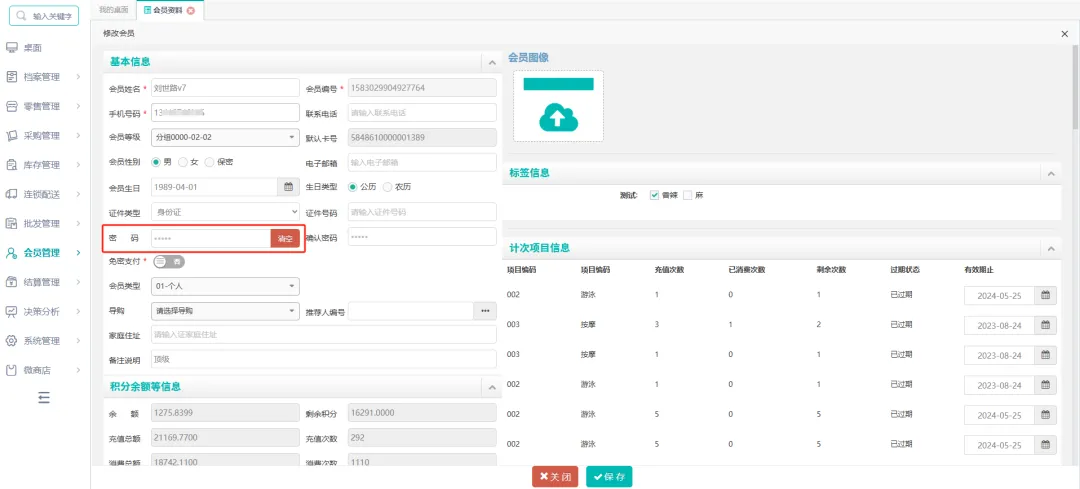Expand the 档案管理 menu chevron
This screenshot has width=1080, height=489.
pos(79,77)
